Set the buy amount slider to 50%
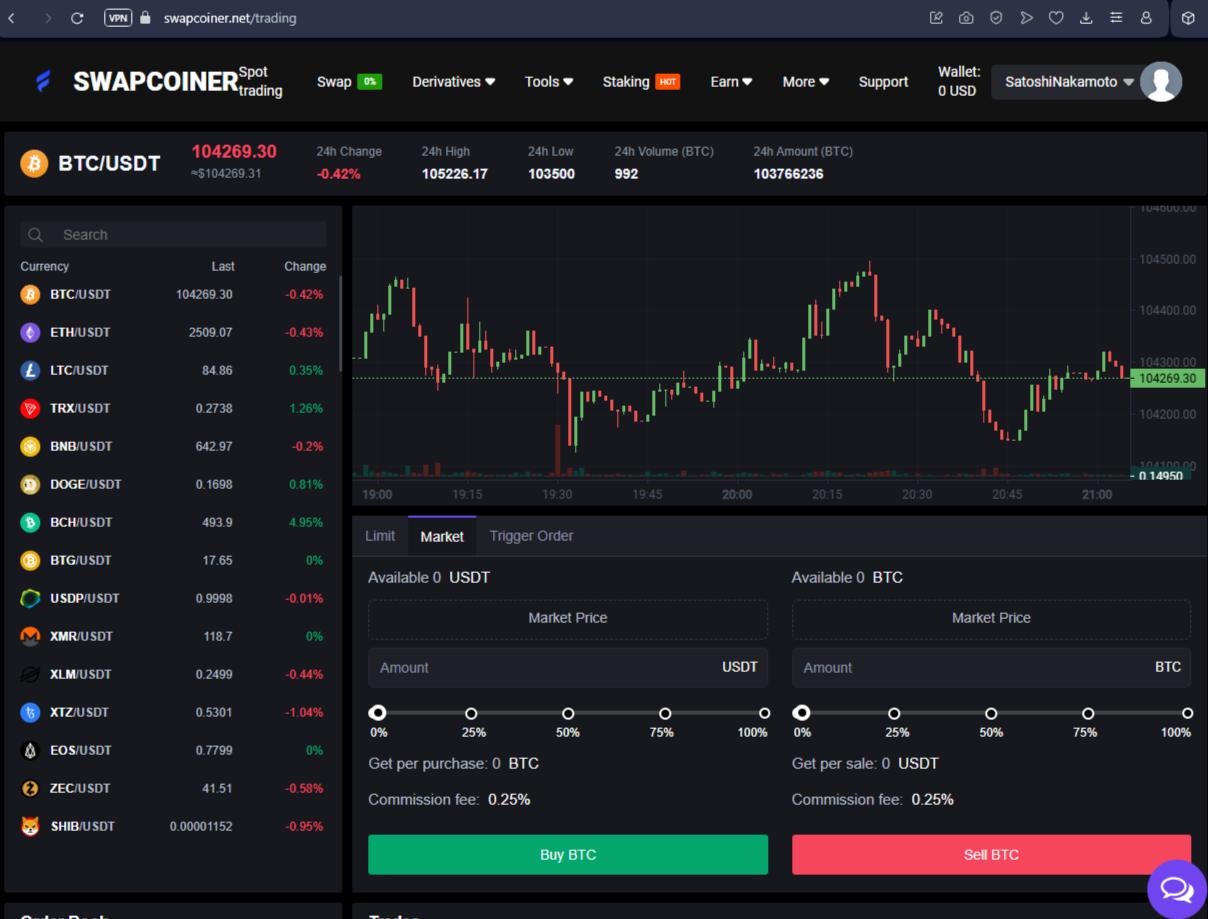The width and height of the screenshot is (1208, 919). (567, 712)
